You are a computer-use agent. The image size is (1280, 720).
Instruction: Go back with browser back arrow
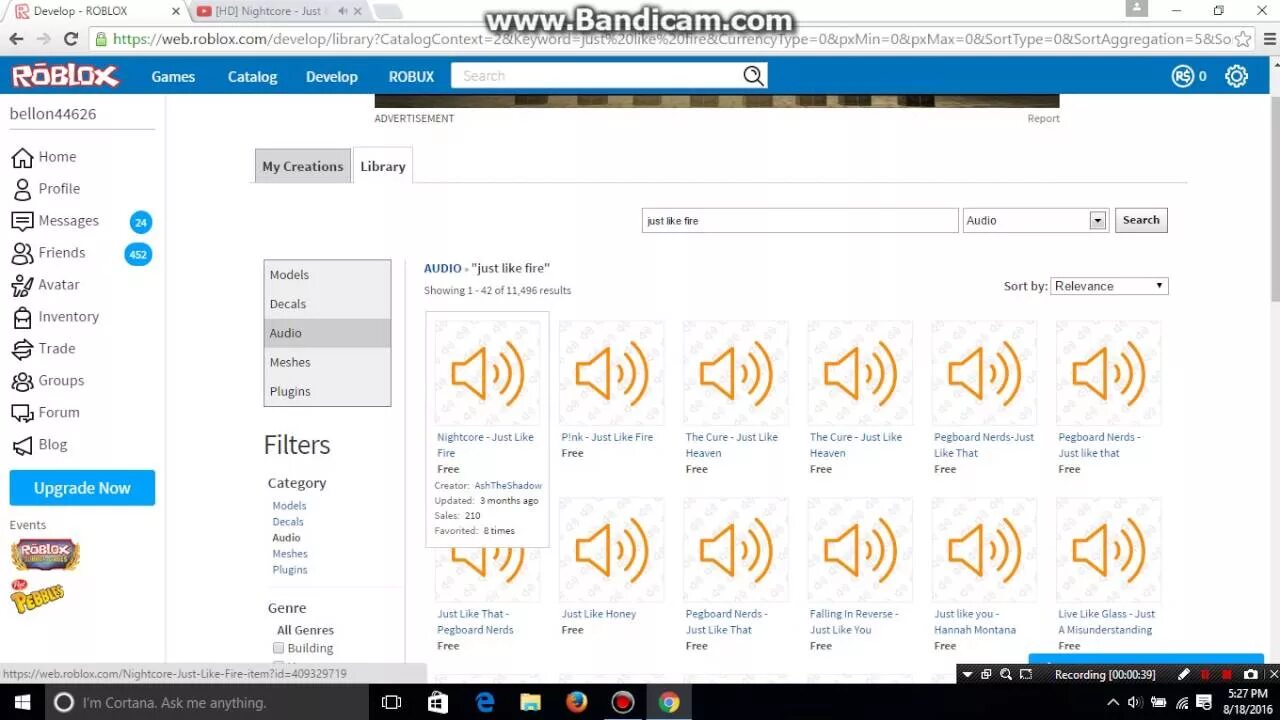point(16,39)
